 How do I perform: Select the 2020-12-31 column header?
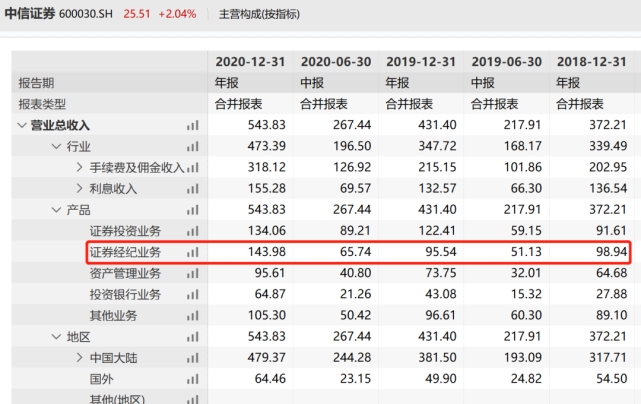(x=250, y=62)
